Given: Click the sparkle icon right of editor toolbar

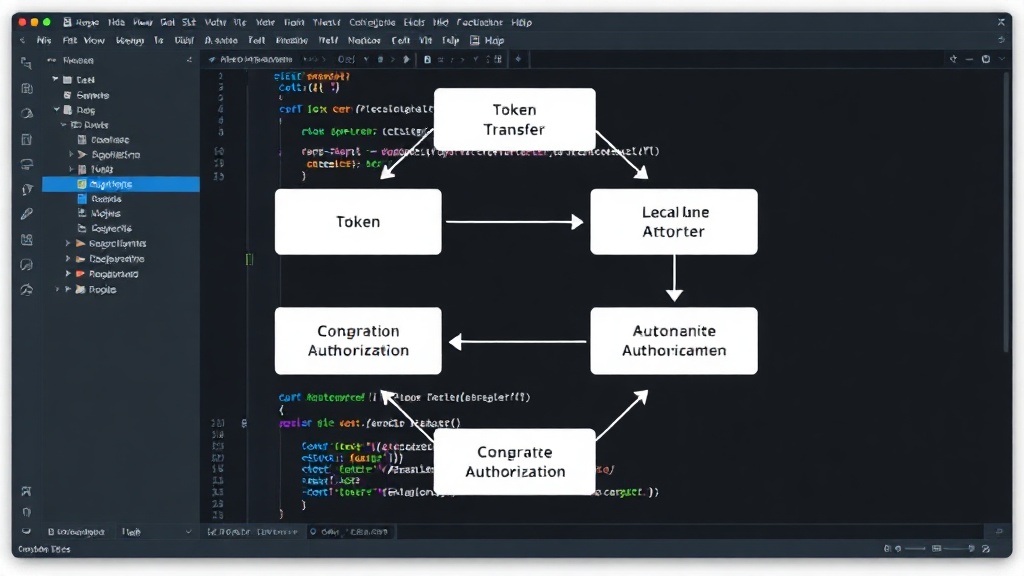Looking at the screenshot, I should pyautogui.click(x=518, y=59).
